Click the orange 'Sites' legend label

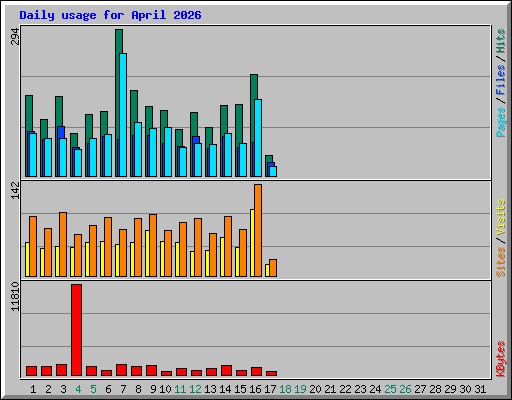coord(501,262)
